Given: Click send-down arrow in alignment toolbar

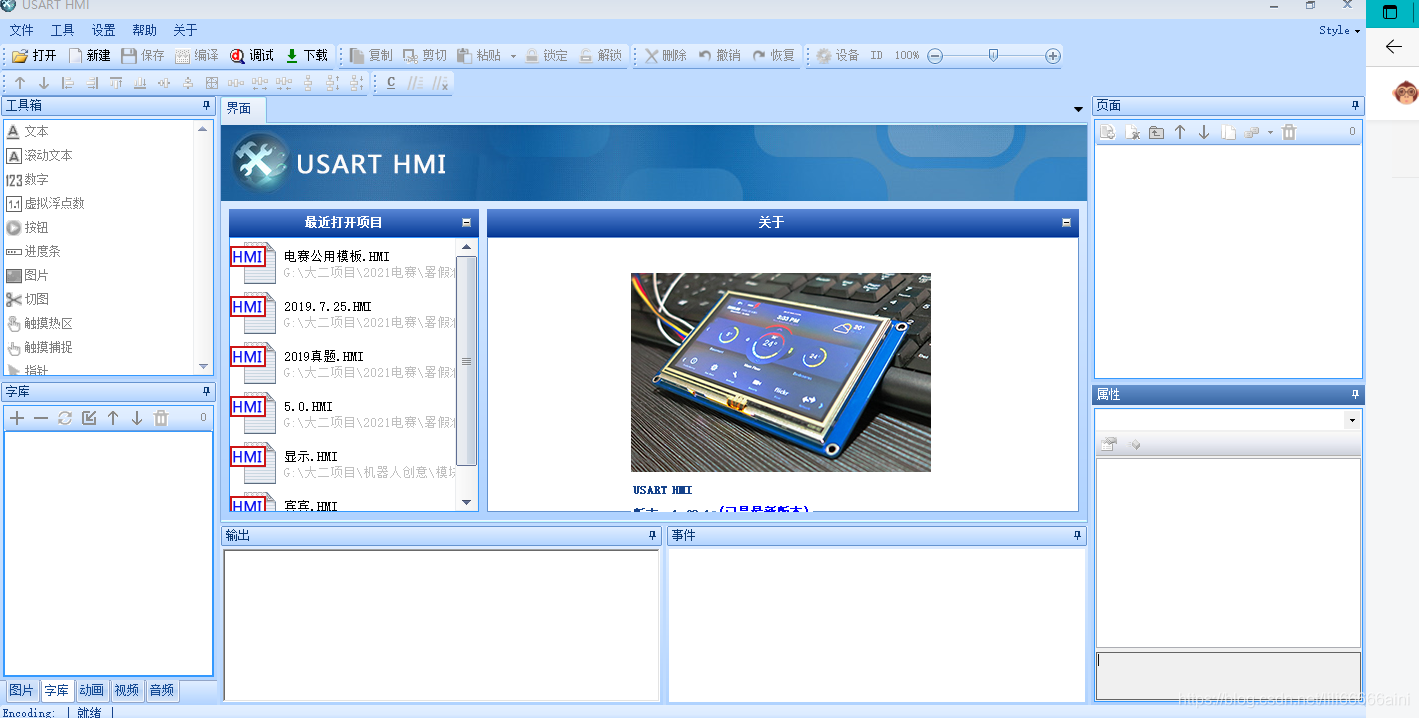Looking at the screenshot, I should [44, 83].
